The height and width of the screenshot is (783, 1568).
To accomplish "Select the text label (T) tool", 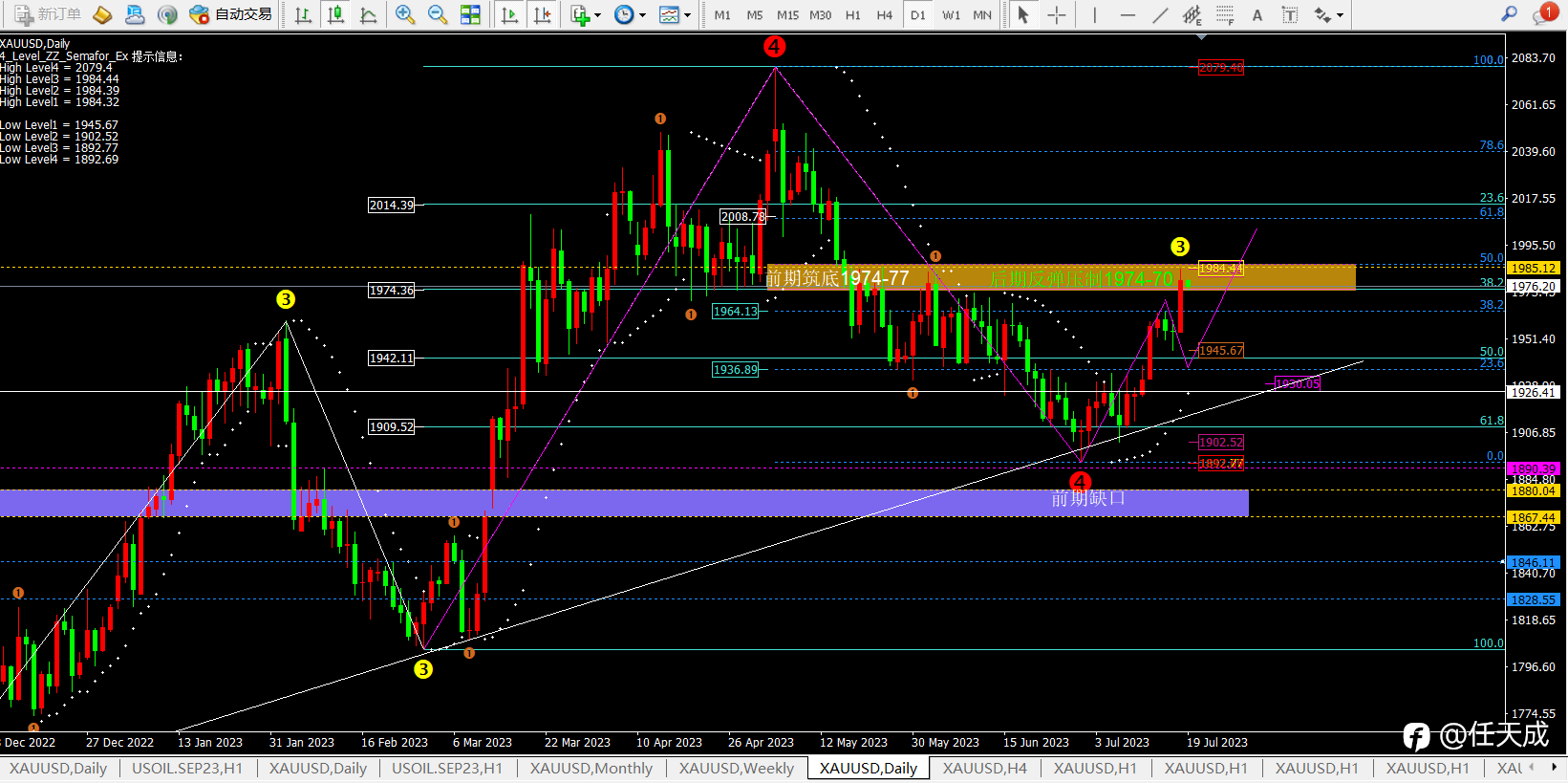I will coord(1290,14).
